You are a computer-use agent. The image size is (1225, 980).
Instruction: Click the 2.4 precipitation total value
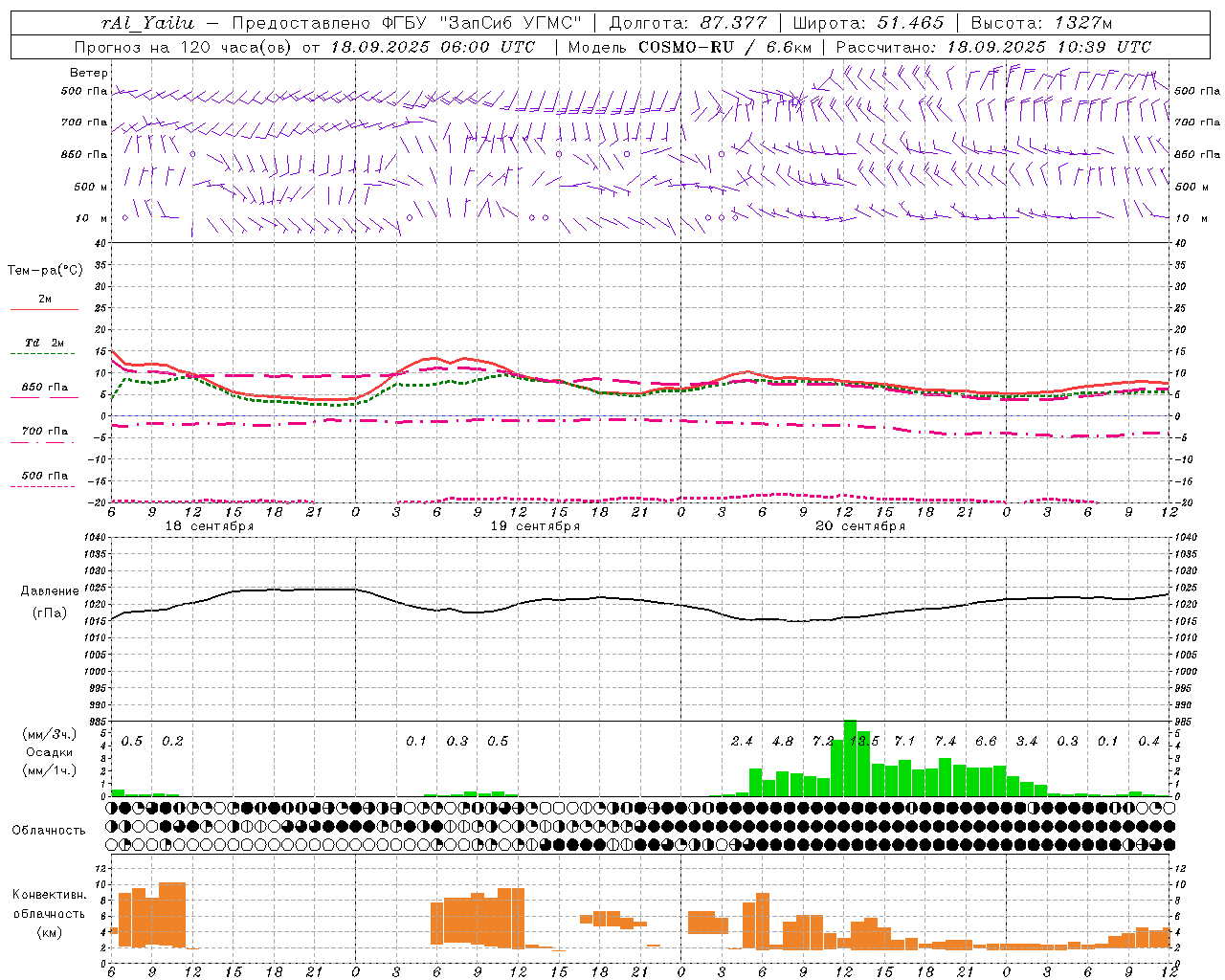point(742,742)
